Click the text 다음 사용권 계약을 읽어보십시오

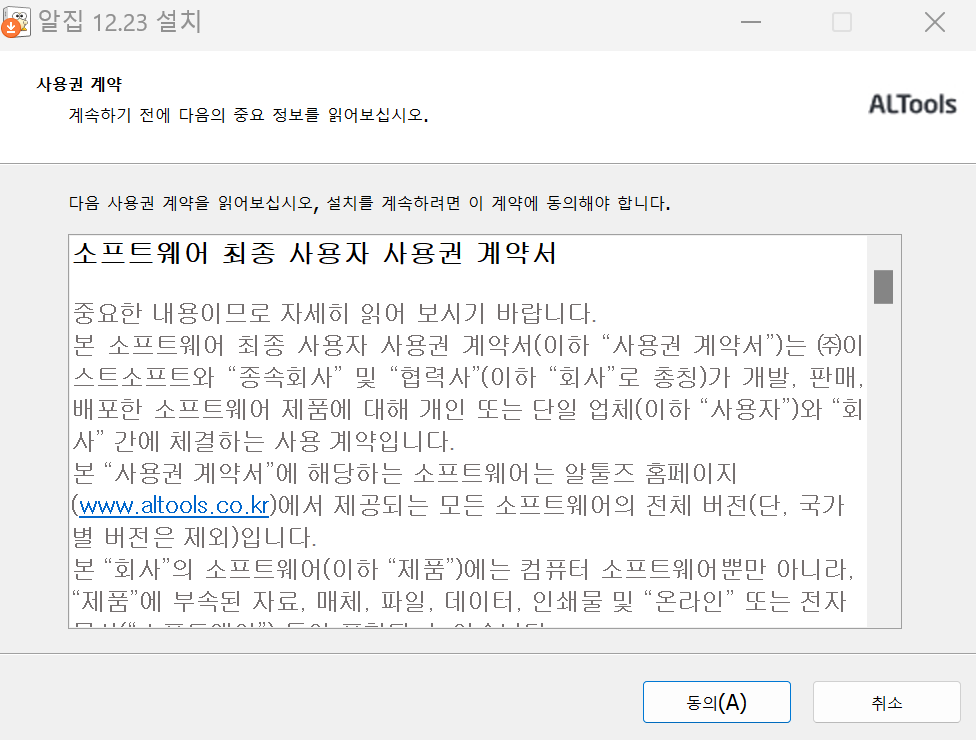192,203
